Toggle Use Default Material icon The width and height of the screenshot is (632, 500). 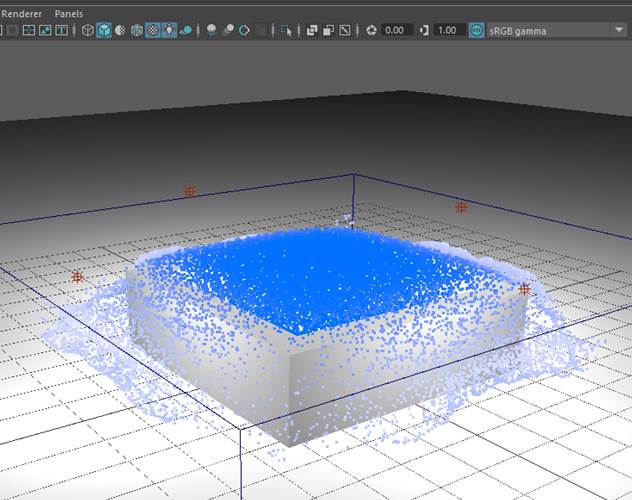[121, 30]
